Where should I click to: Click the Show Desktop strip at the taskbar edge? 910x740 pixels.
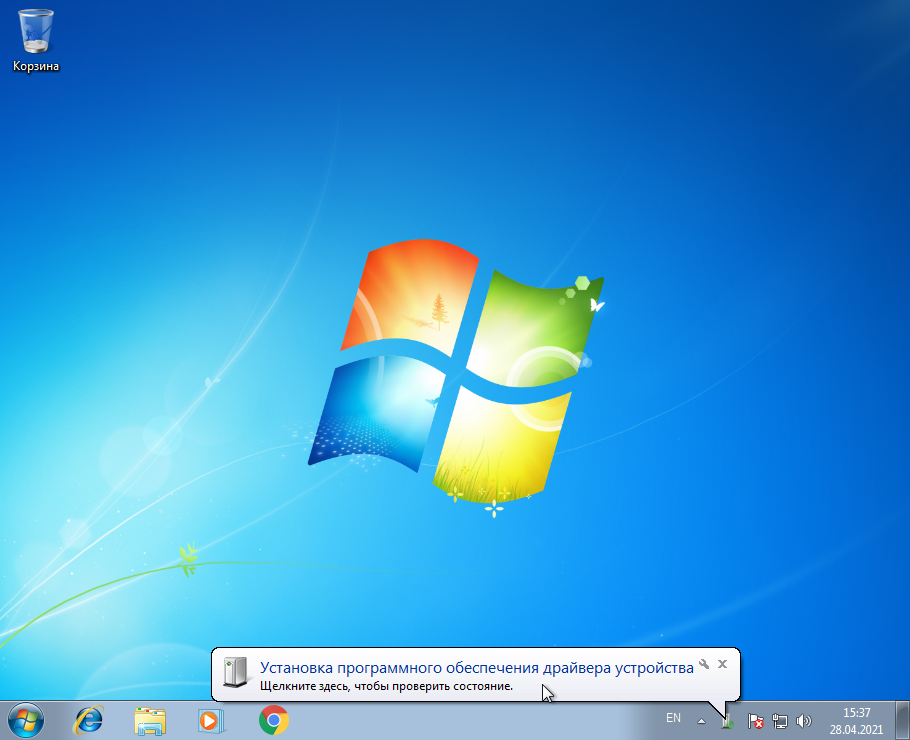tap(902, 720)
